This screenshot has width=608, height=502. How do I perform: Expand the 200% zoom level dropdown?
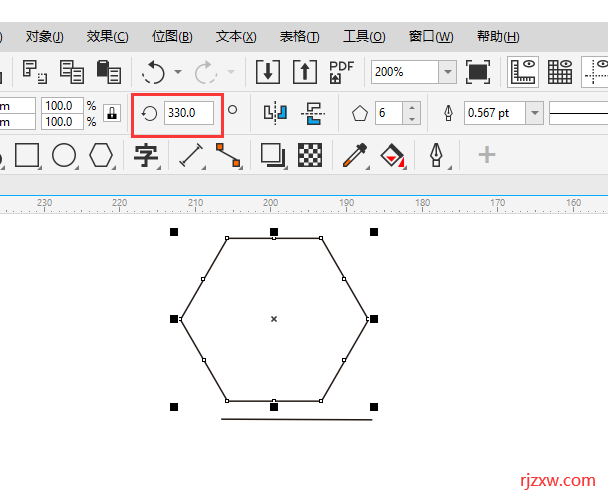(x=446, y=72)
